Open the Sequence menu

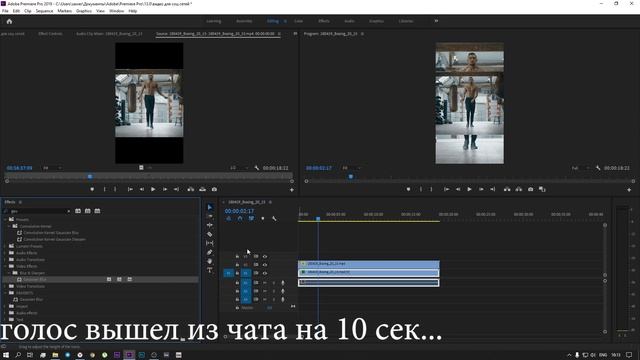click(44, 11)
